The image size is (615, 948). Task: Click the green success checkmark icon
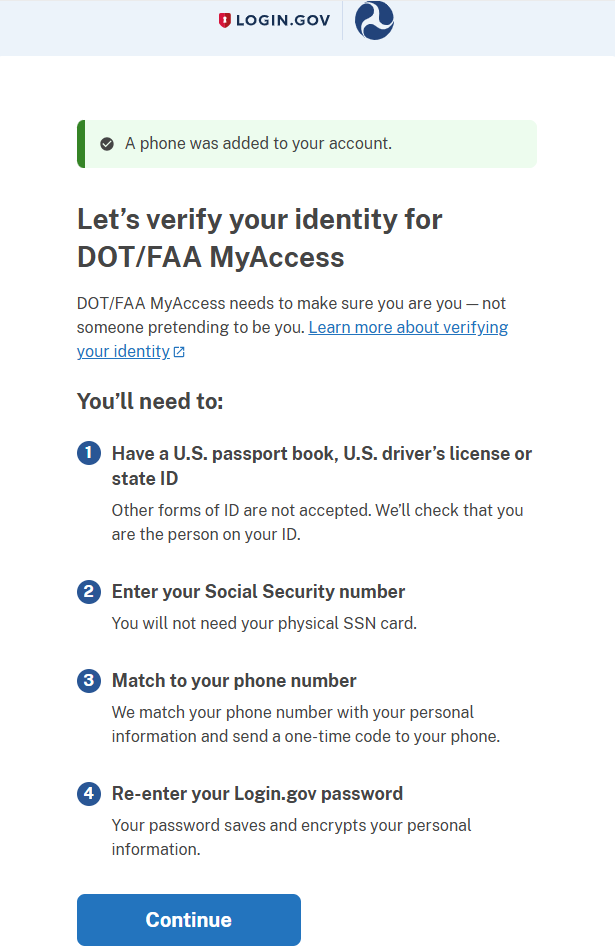click(107, 144)
